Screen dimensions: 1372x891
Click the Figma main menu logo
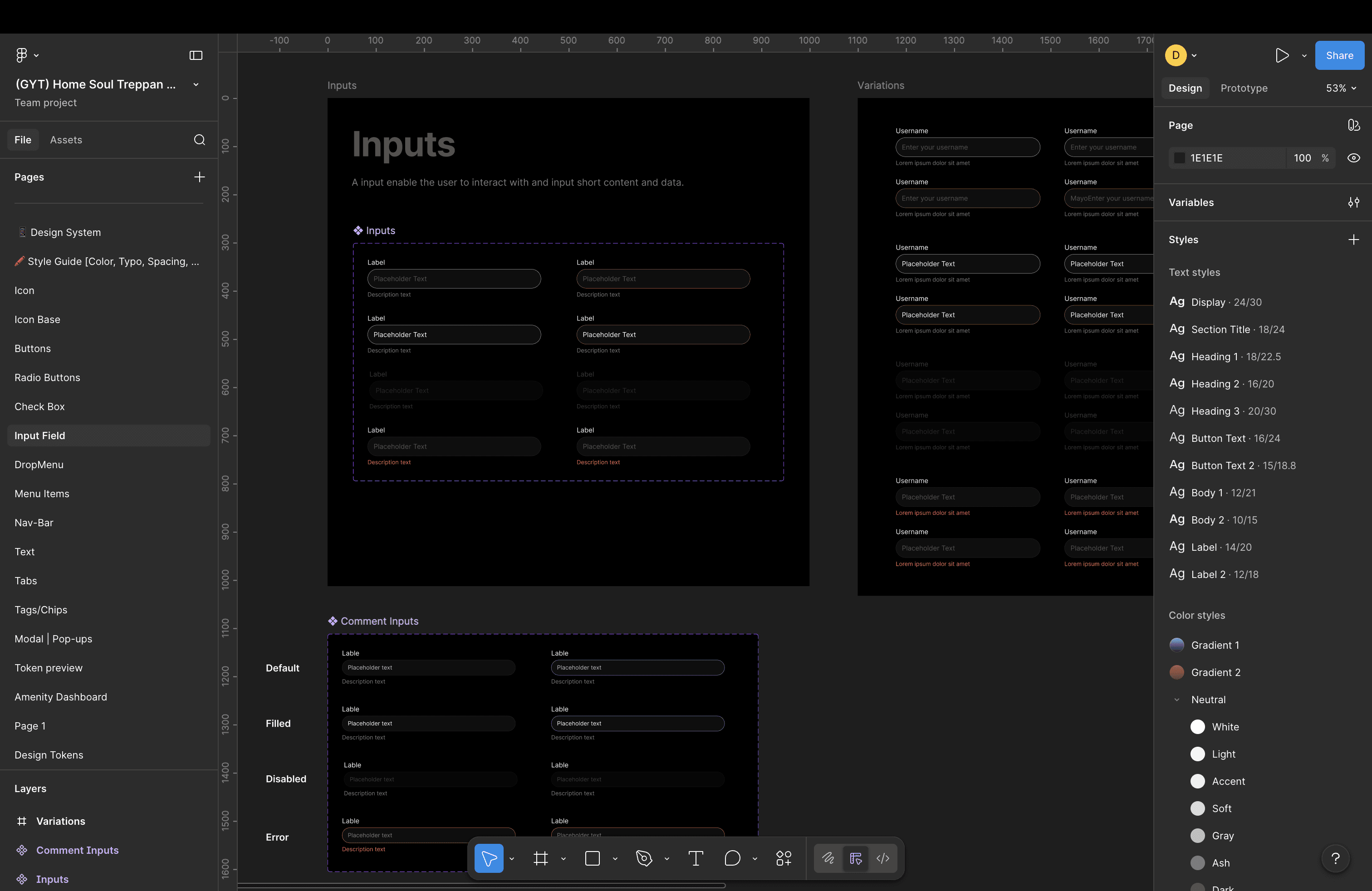pos(22,55)
